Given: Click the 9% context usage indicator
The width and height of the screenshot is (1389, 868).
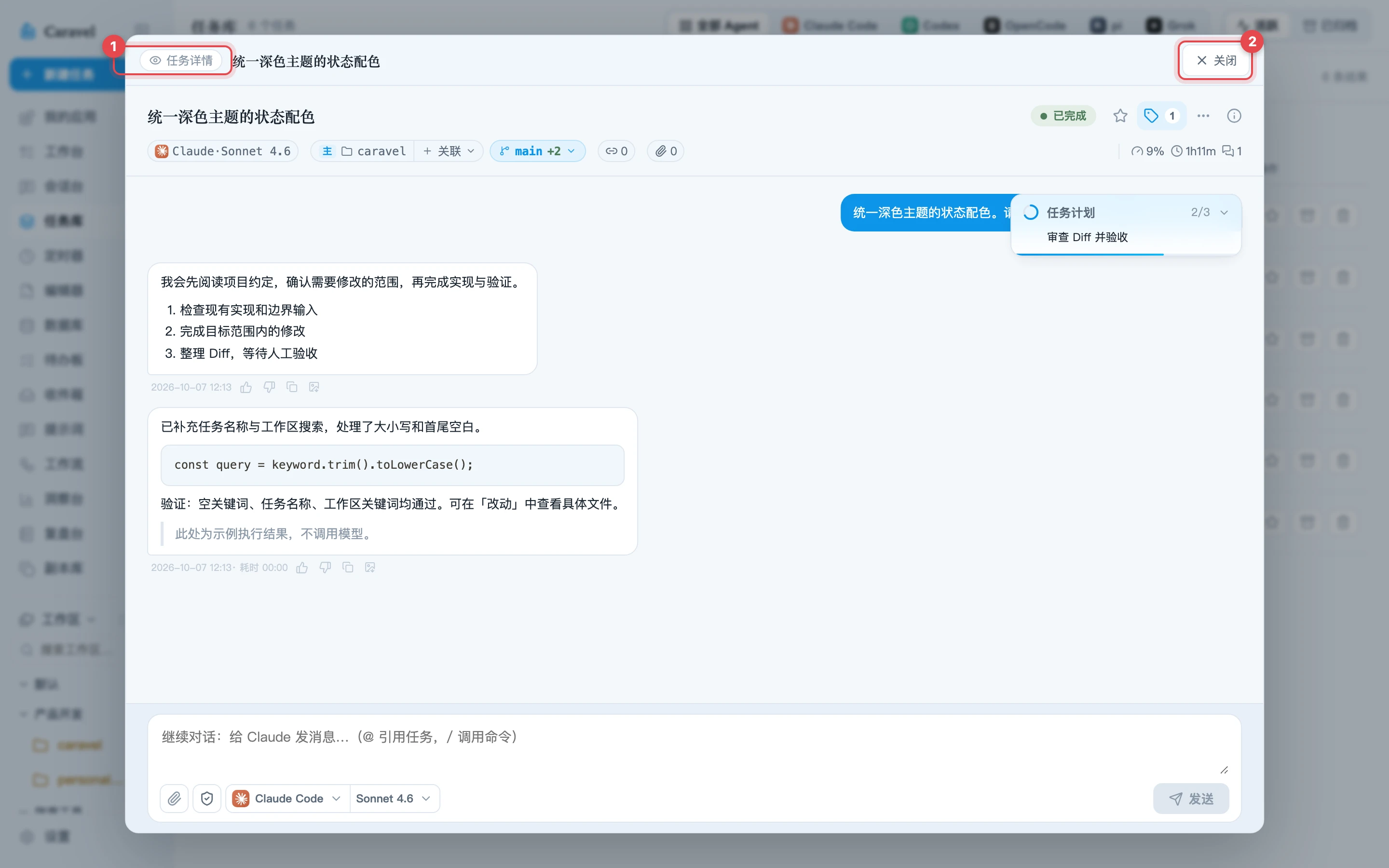Looking at the screenshot, I should coord(1147,151).
